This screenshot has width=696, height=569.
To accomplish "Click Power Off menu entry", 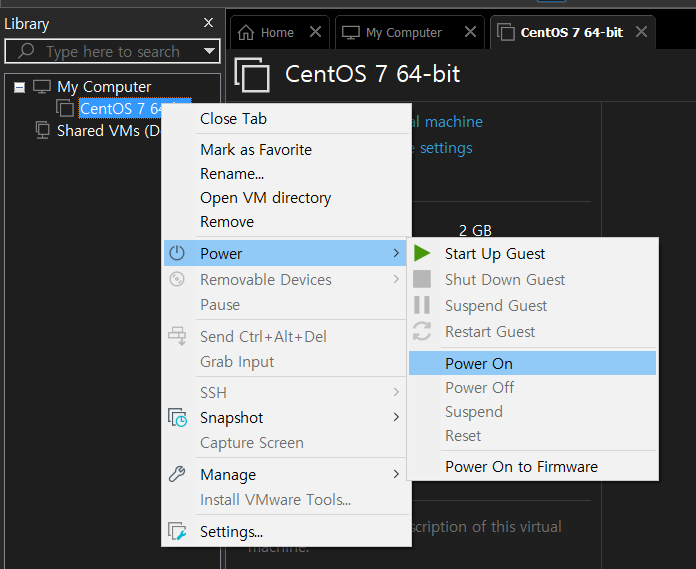I will tap(532, 387).
